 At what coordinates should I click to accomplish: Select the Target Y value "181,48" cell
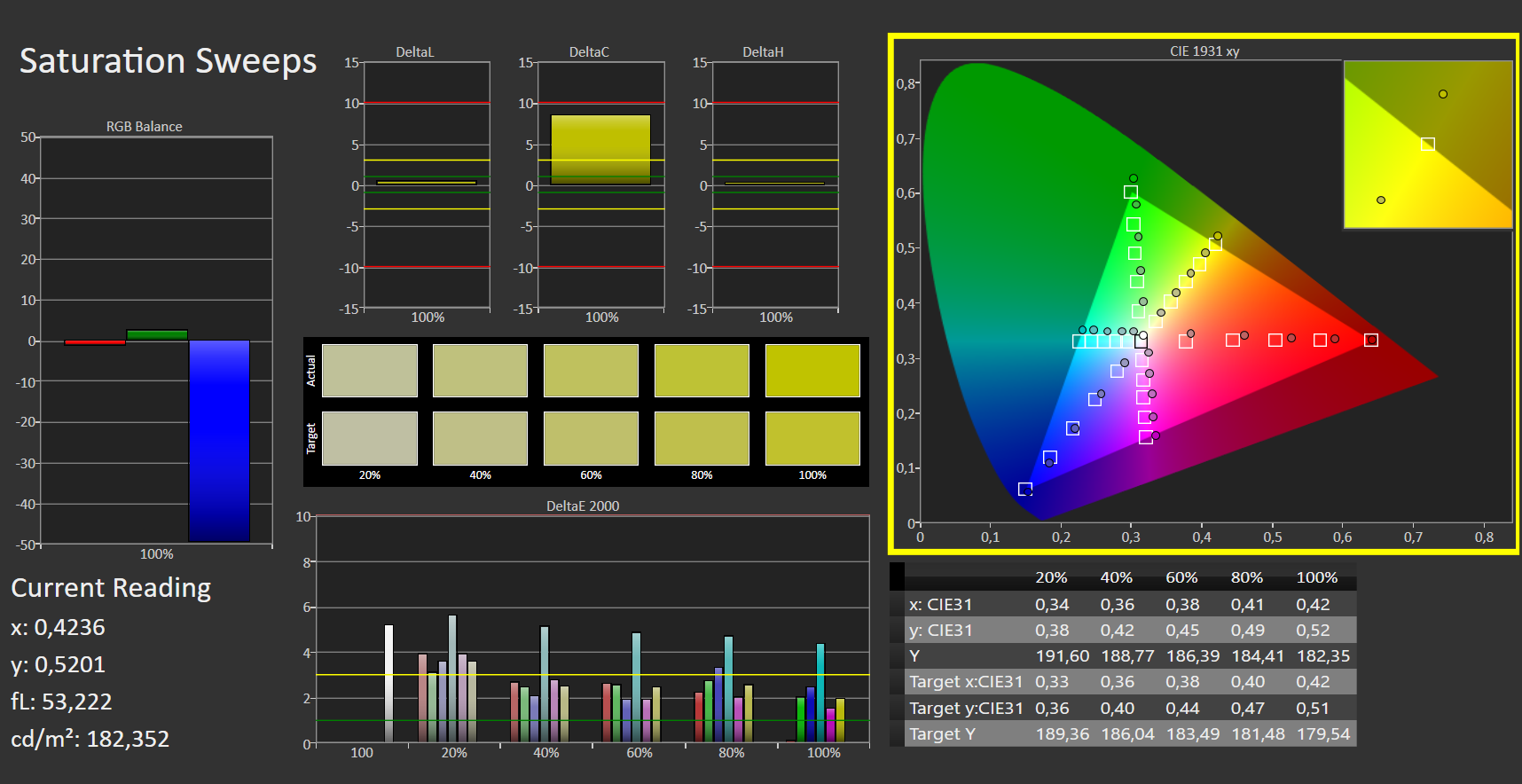1258,734
